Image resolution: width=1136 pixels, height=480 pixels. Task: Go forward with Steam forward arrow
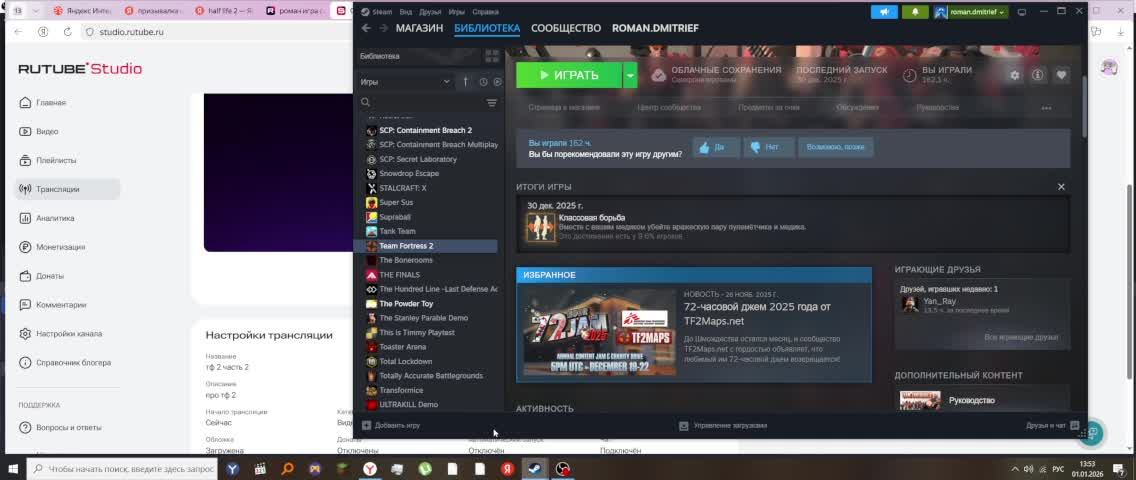pyautogui.click(x=383, y=28)
